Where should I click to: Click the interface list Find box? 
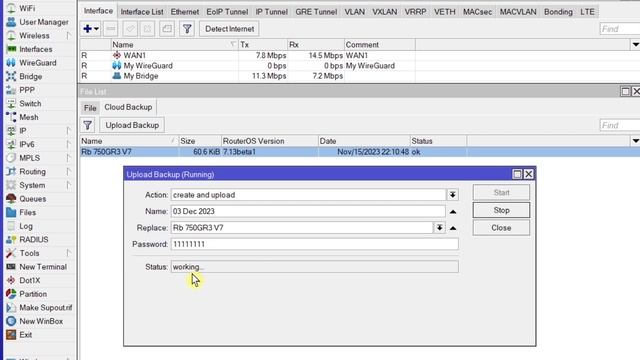tap(620, 29)
